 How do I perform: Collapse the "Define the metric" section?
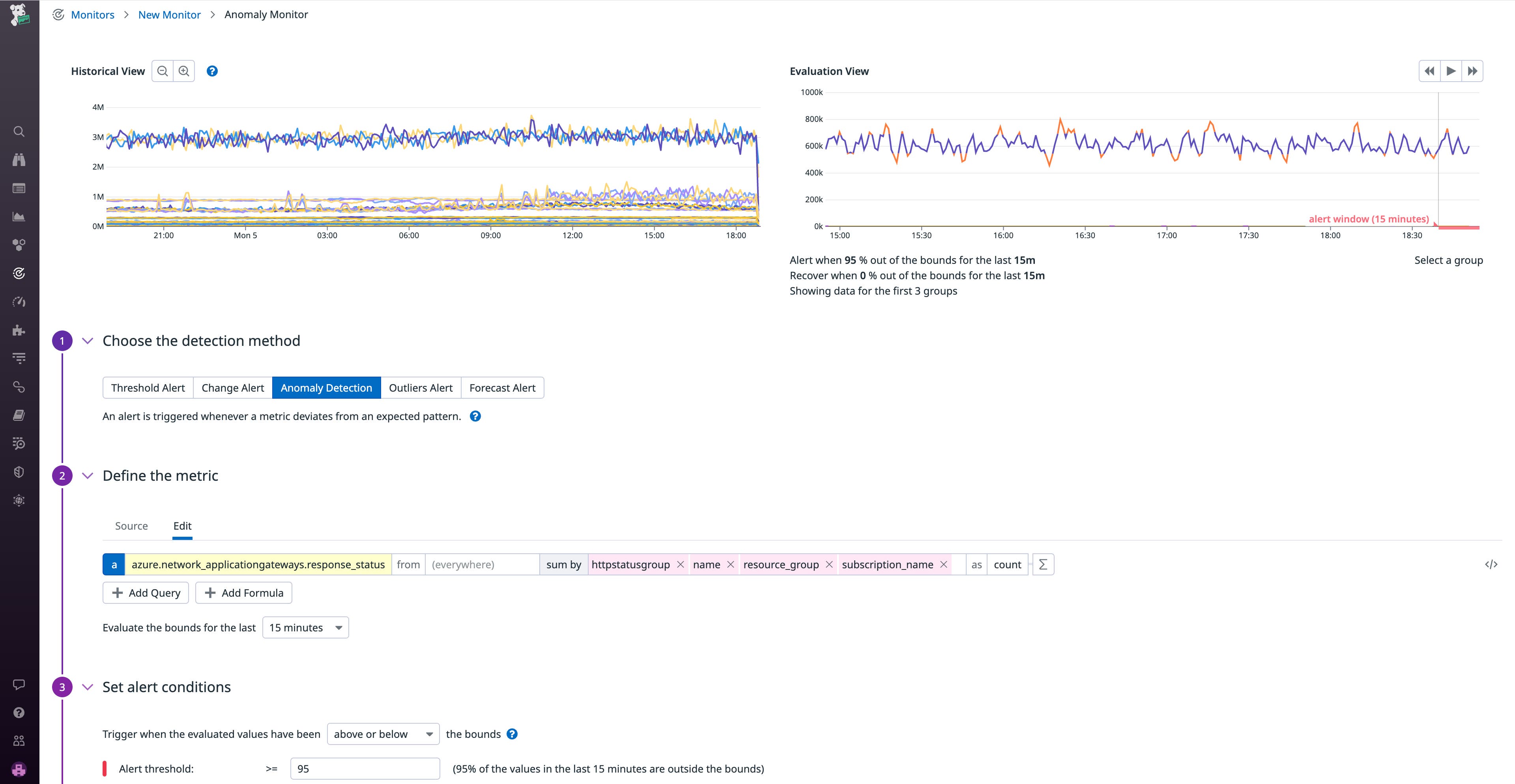(x=88, y=476)
